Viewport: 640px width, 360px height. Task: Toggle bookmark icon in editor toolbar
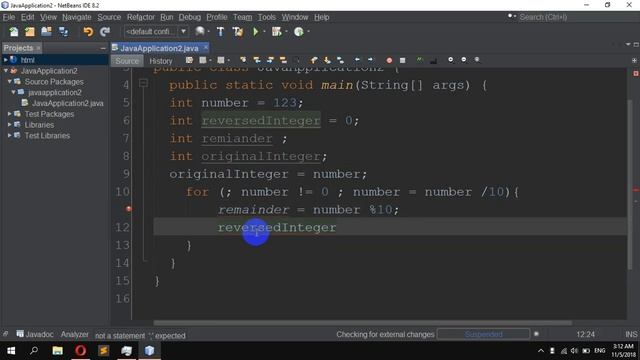point(340,60)
